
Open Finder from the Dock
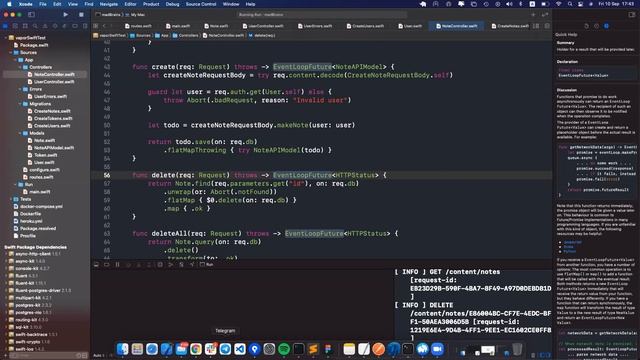[x=122, y=349]
